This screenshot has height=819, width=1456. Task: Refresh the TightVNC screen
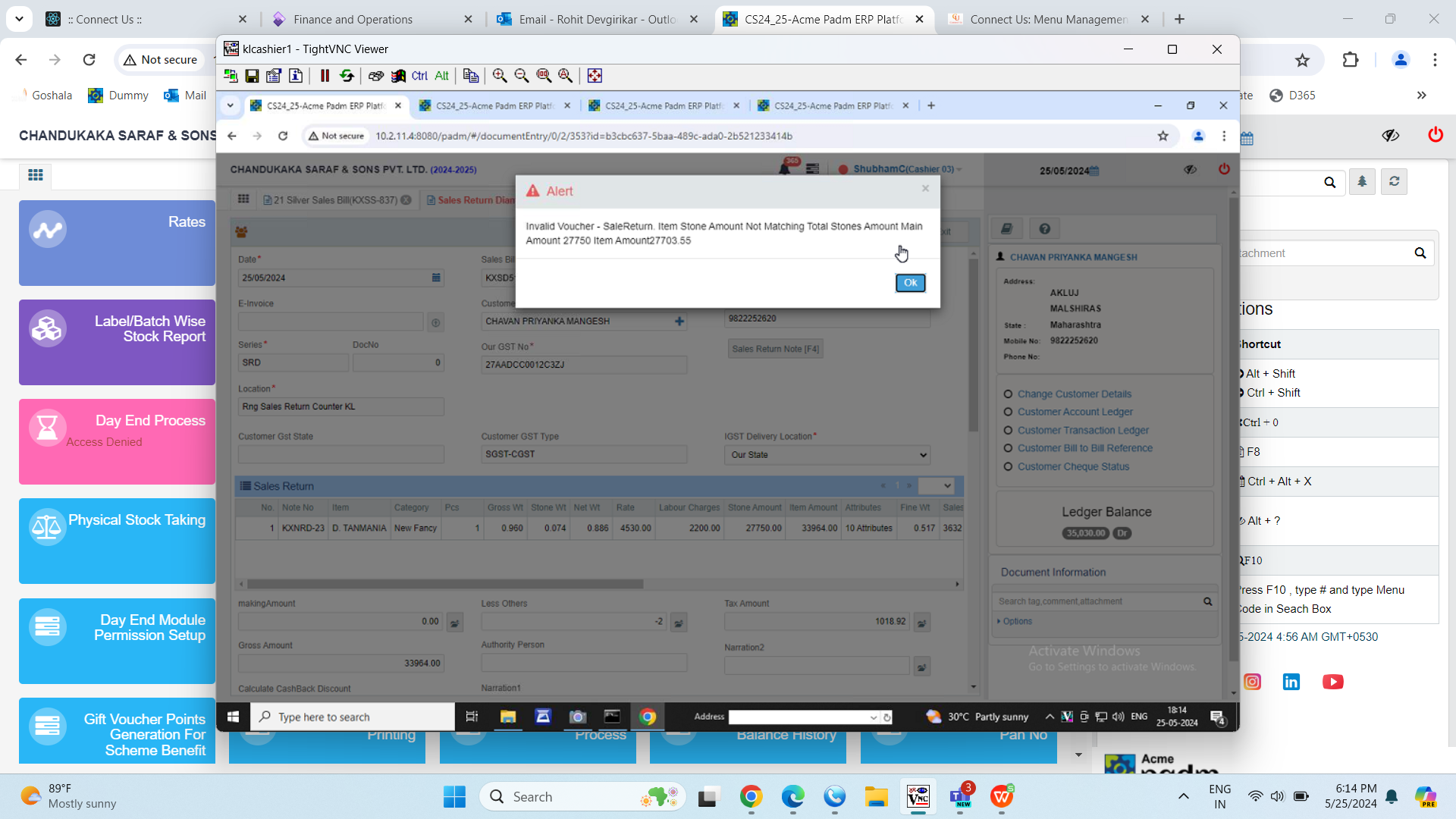coord(347,76)
